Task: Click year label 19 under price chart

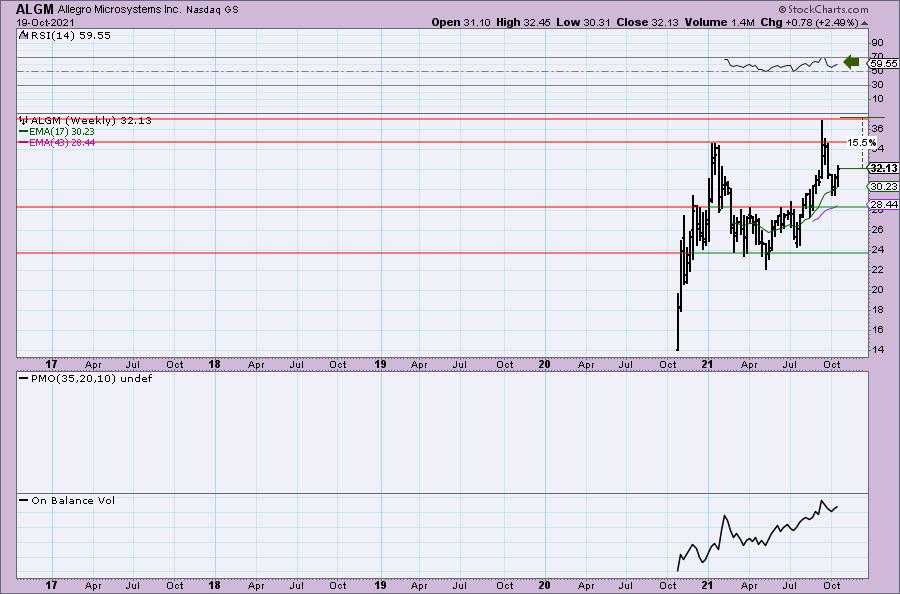Action: pos(379,364)
